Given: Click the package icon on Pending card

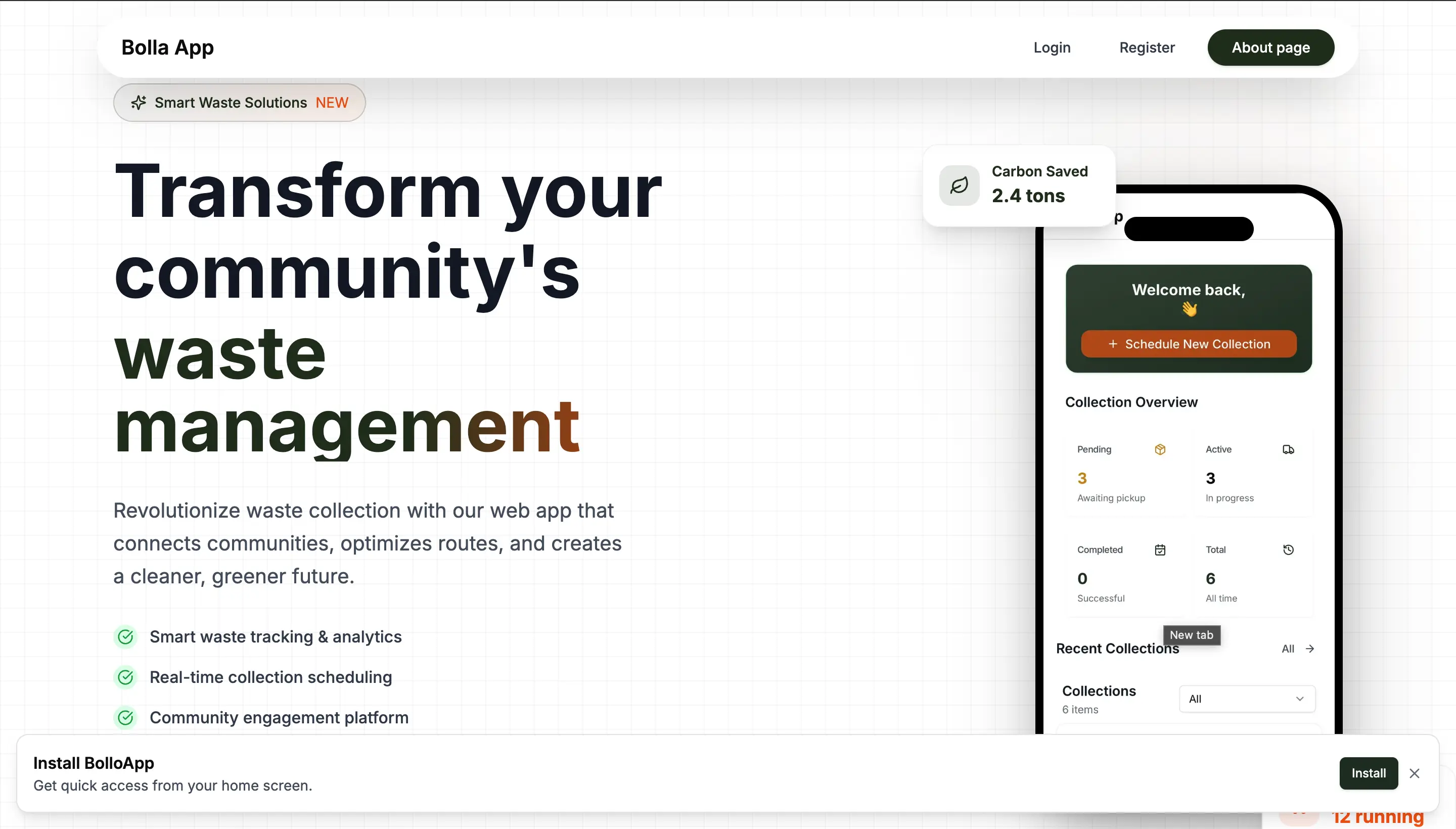Looking at the screenshot, I should tap(1160, 450).
